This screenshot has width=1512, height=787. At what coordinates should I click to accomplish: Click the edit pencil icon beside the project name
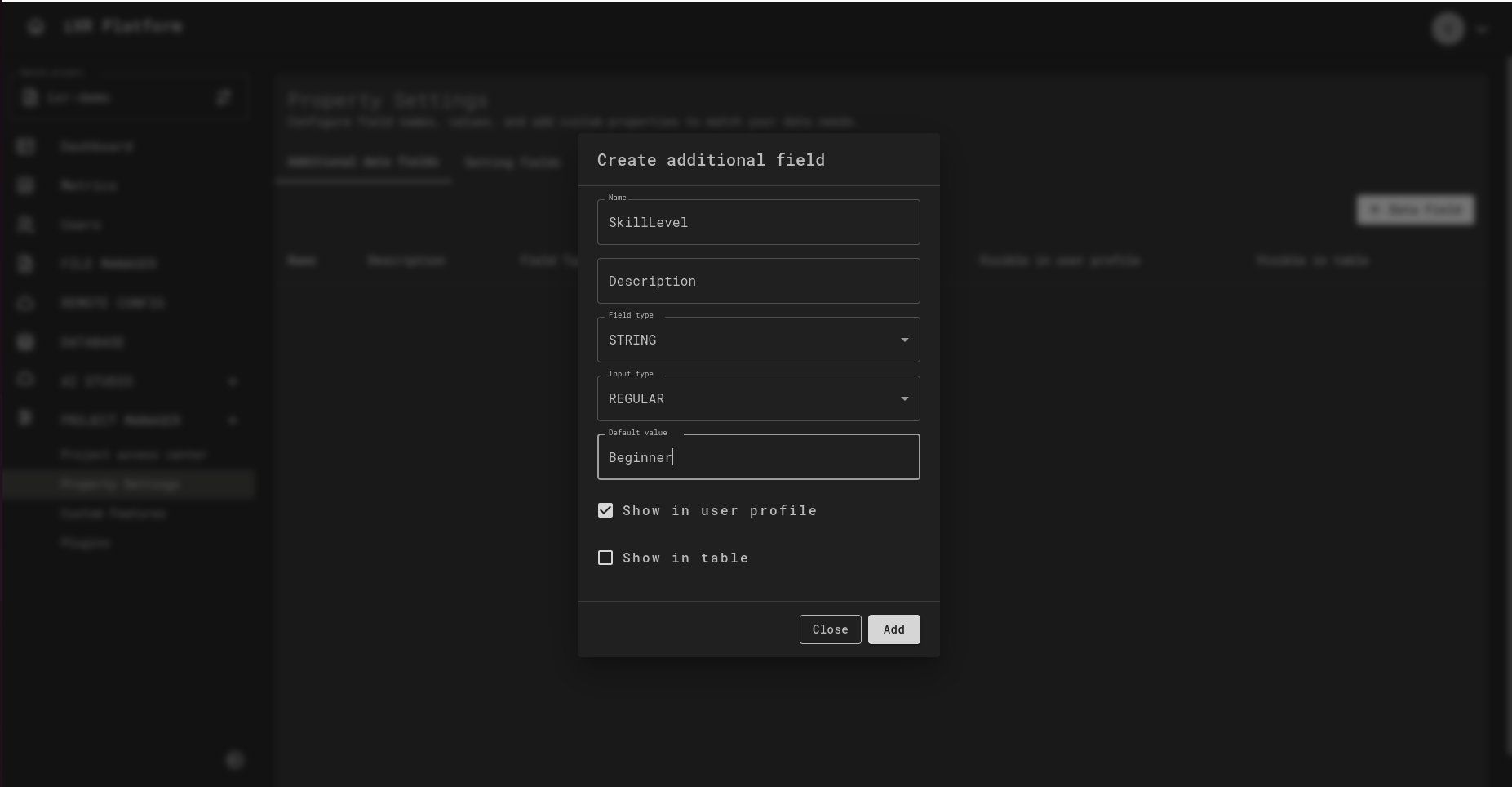coord(224,98)
